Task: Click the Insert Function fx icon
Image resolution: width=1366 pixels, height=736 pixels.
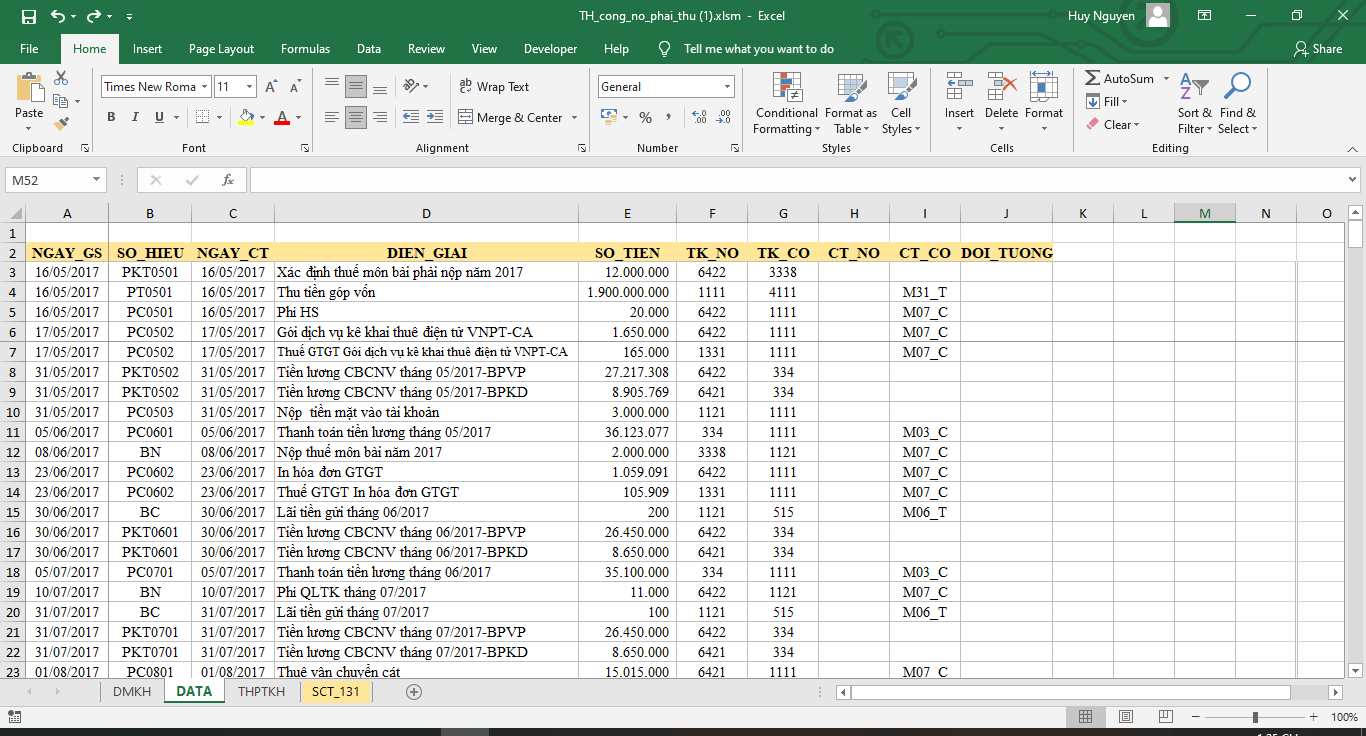Action: click(228, 180)
